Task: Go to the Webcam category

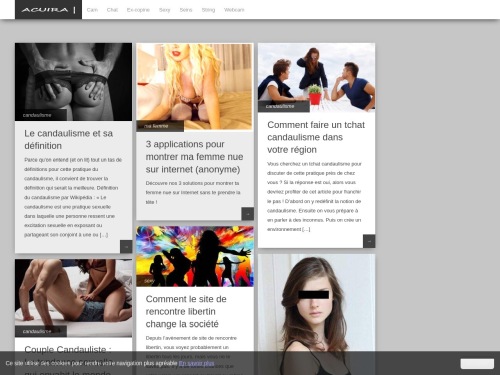Action: click(x=234, y=10)
